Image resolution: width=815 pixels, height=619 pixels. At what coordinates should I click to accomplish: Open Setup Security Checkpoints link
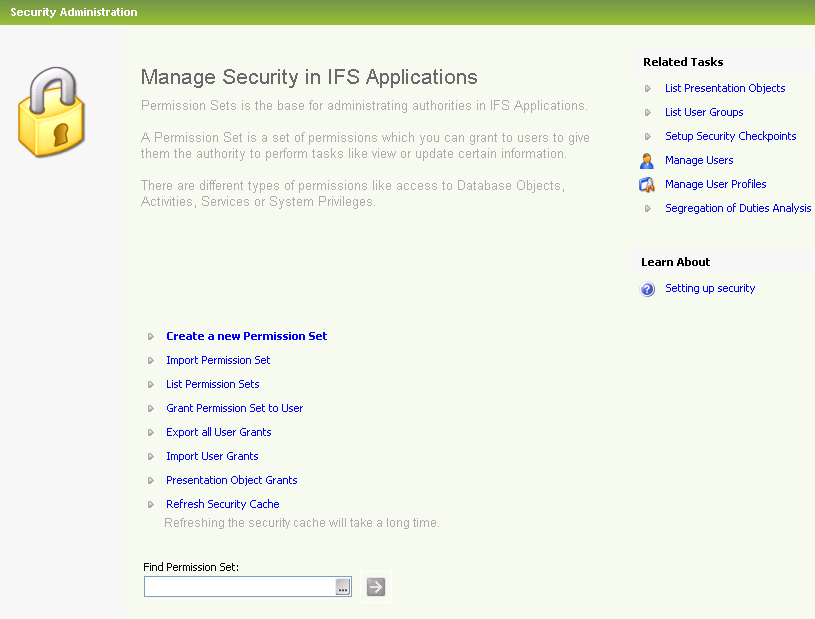point(730,136)
